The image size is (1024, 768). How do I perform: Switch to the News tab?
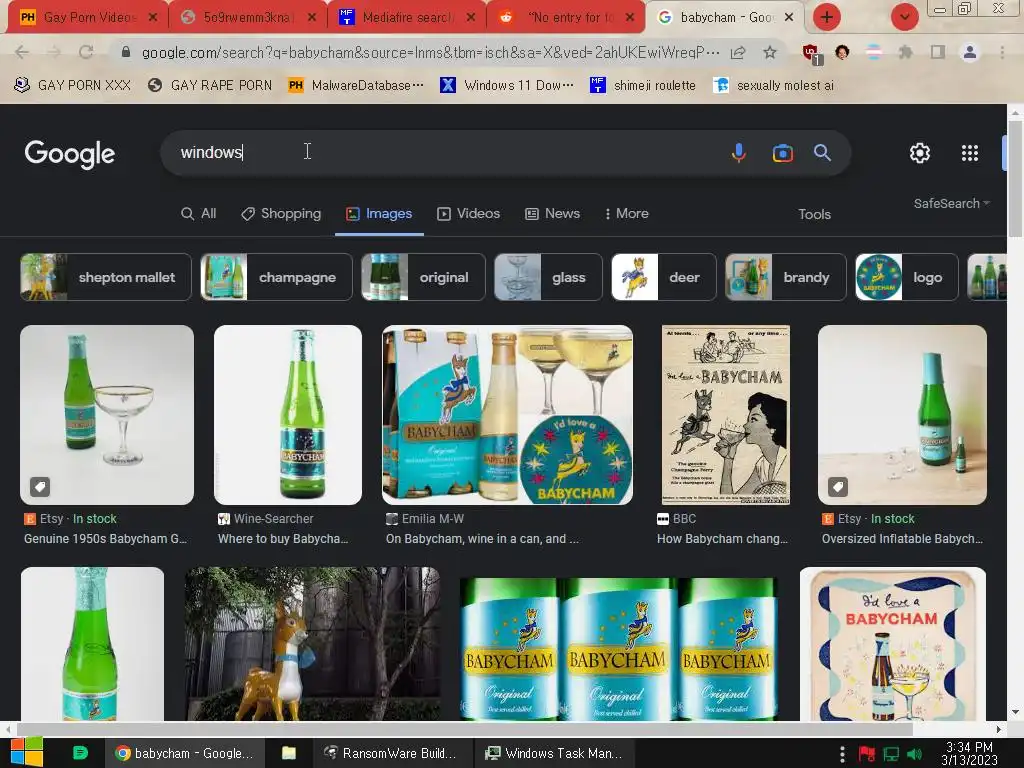pos(552,214)
